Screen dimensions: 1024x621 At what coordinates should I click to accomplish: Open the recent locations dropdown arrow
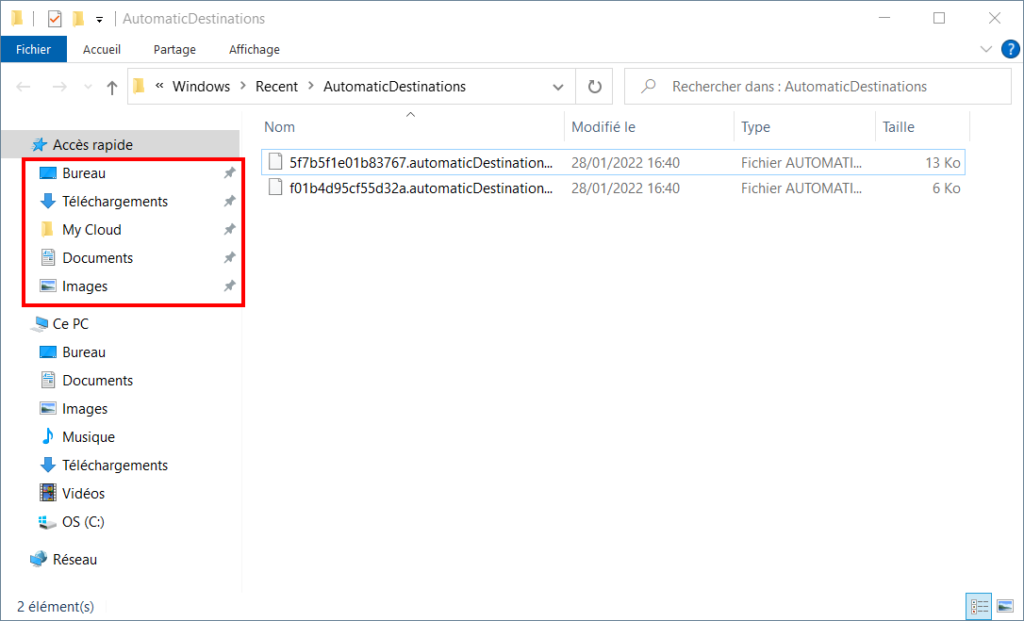point(88,87)
